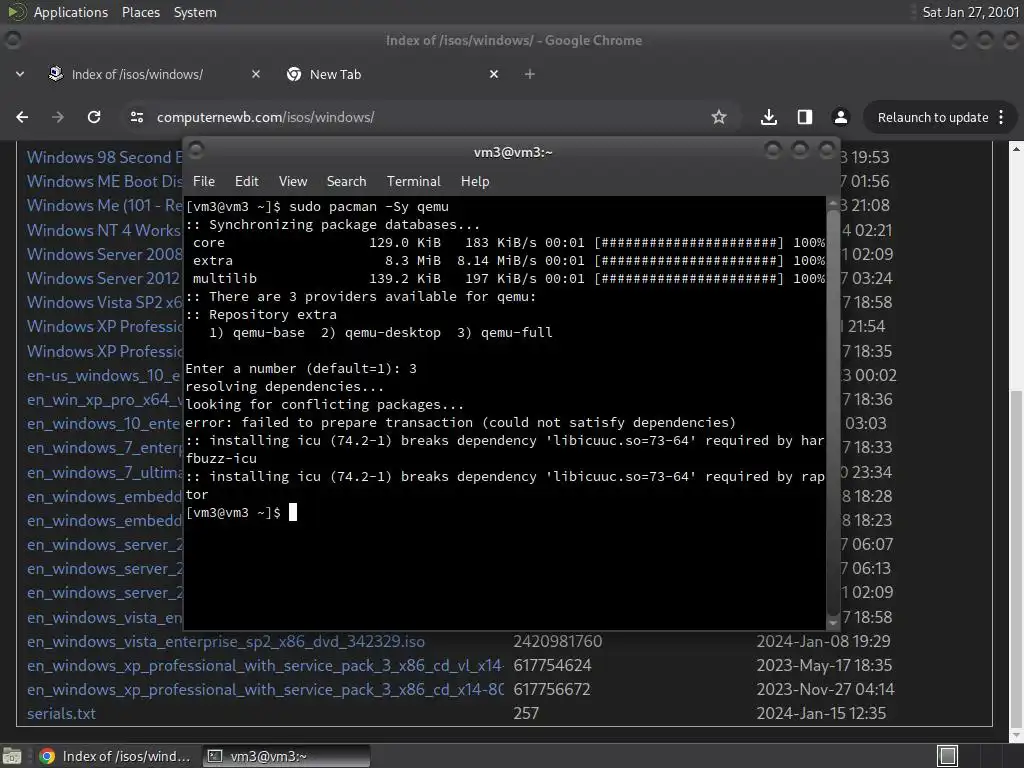Open terminal window menu button in titlebar
The width and height of the screenshot is (1024, 768).
click(x=196, y=151)
